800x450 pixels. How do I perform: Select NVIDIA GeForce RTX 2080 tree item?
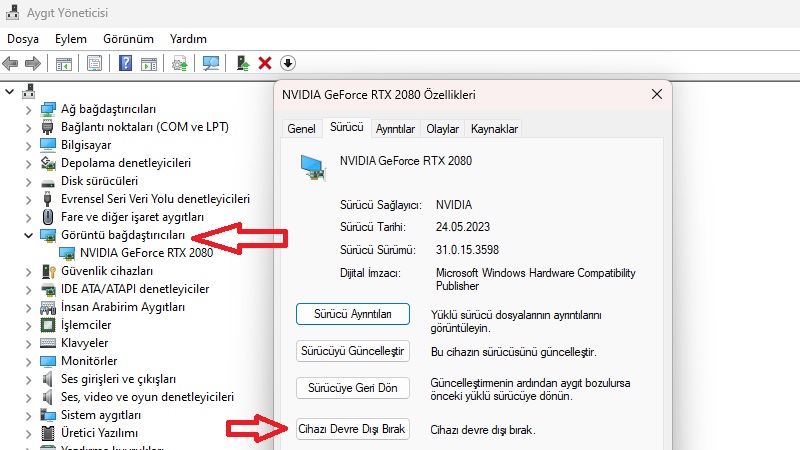click(146, 253)
